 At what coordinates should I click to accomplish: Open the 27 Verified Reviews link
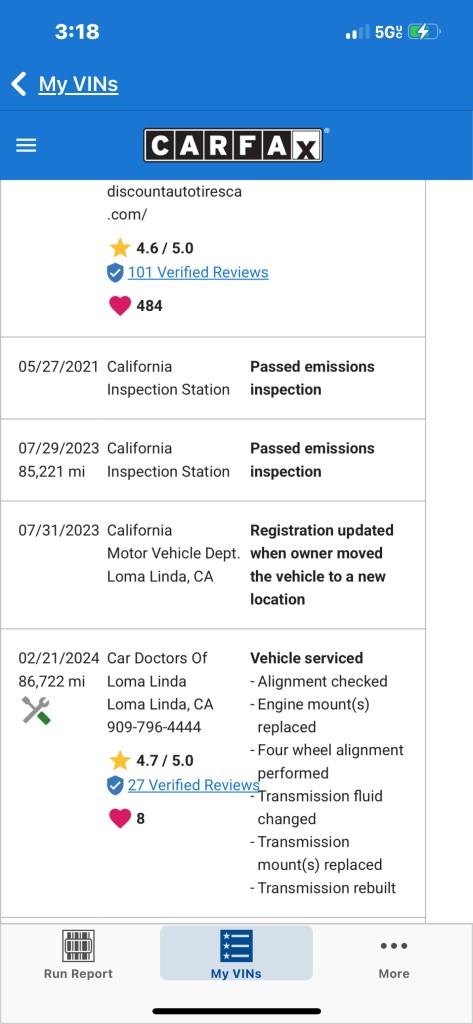click(x=193, y=785)
